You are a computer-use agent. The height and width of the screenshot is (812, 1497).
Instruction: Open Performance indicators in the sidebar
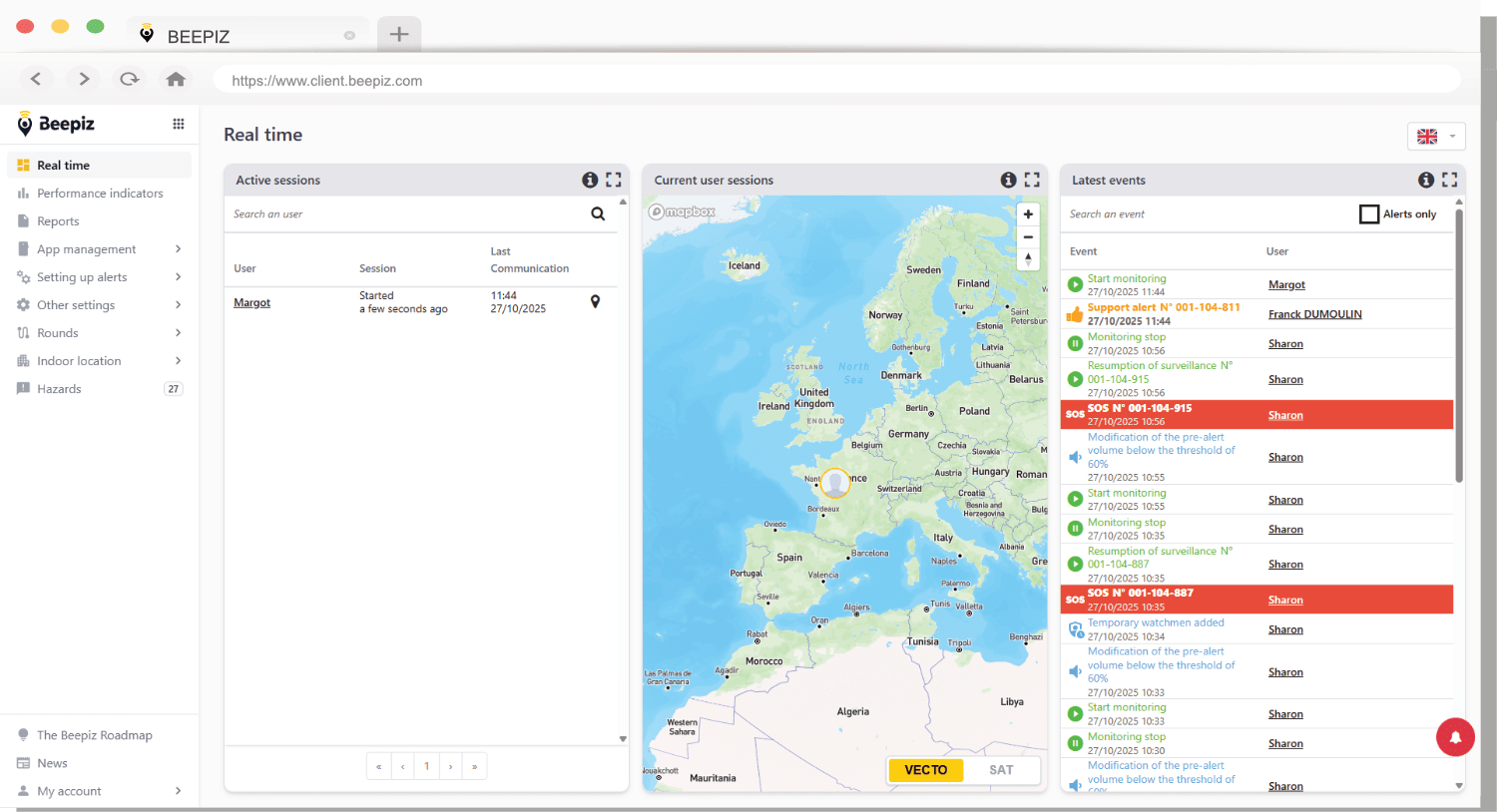click(x=100, y=194)
